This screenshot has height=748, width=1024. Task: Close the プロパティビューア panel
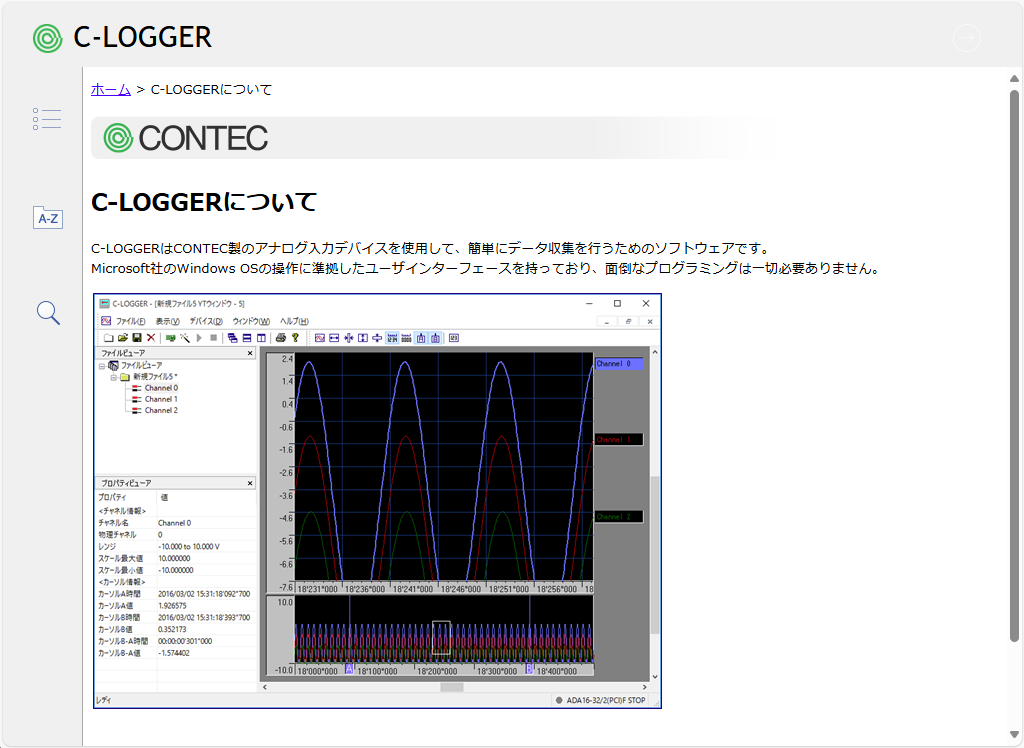pos(250,483)
